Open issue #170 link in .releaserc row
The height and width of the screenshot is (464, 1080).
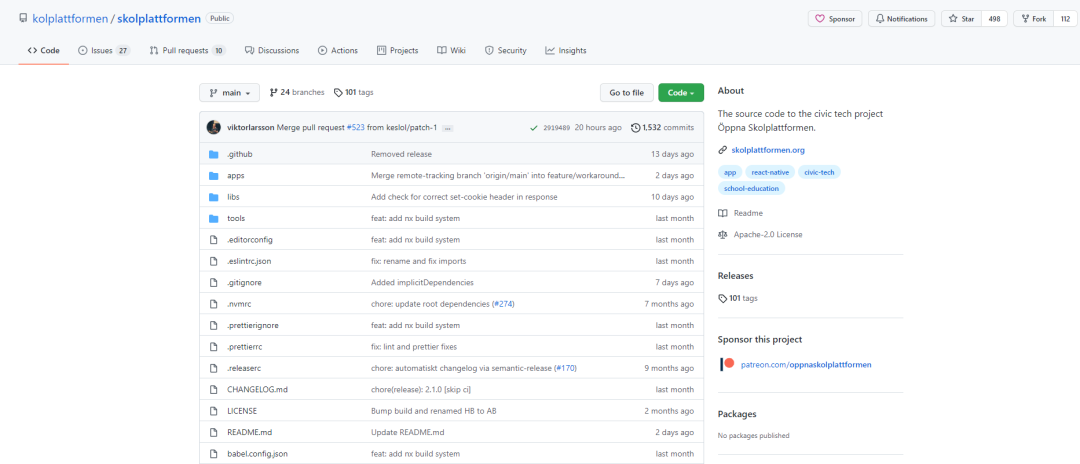click(565, 368)
